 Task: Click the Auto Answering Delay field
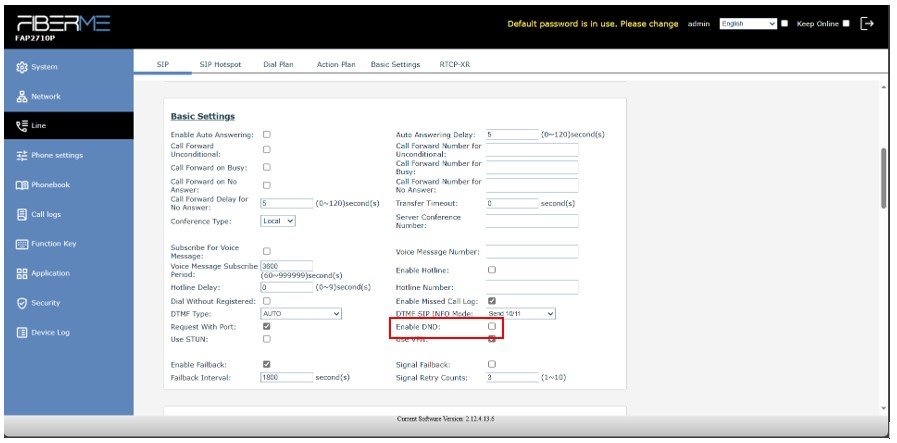tap(512, 135)
